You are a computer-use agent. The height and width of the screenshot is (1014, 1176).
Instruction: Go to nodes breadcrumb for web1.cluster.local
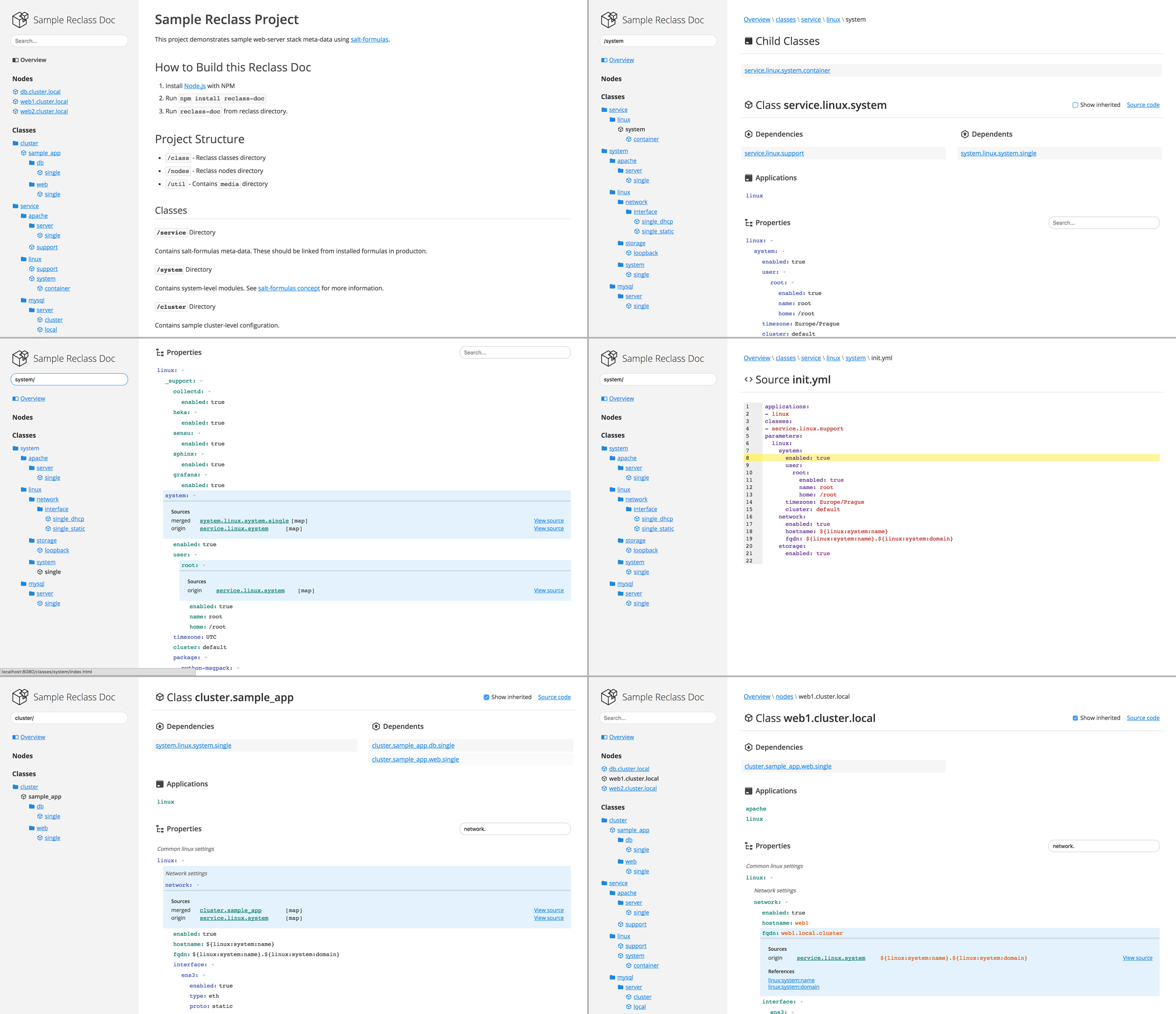pos(784,697)
